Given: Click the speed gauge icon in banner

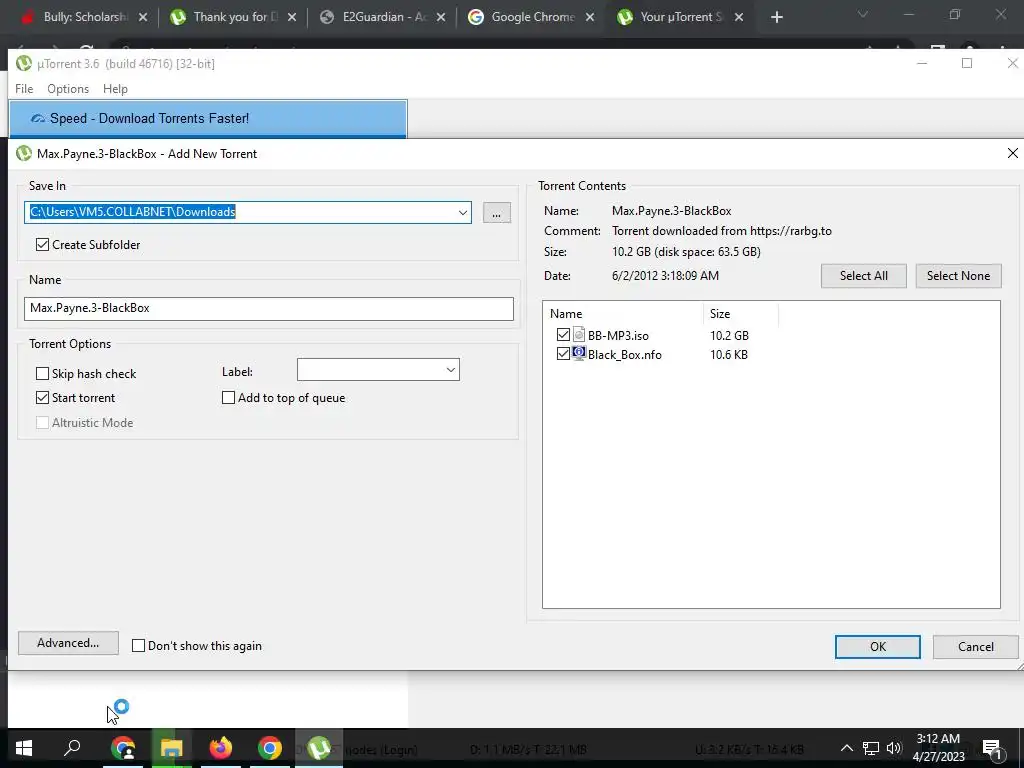Looking at the screenshot, I should coord(38,119).
